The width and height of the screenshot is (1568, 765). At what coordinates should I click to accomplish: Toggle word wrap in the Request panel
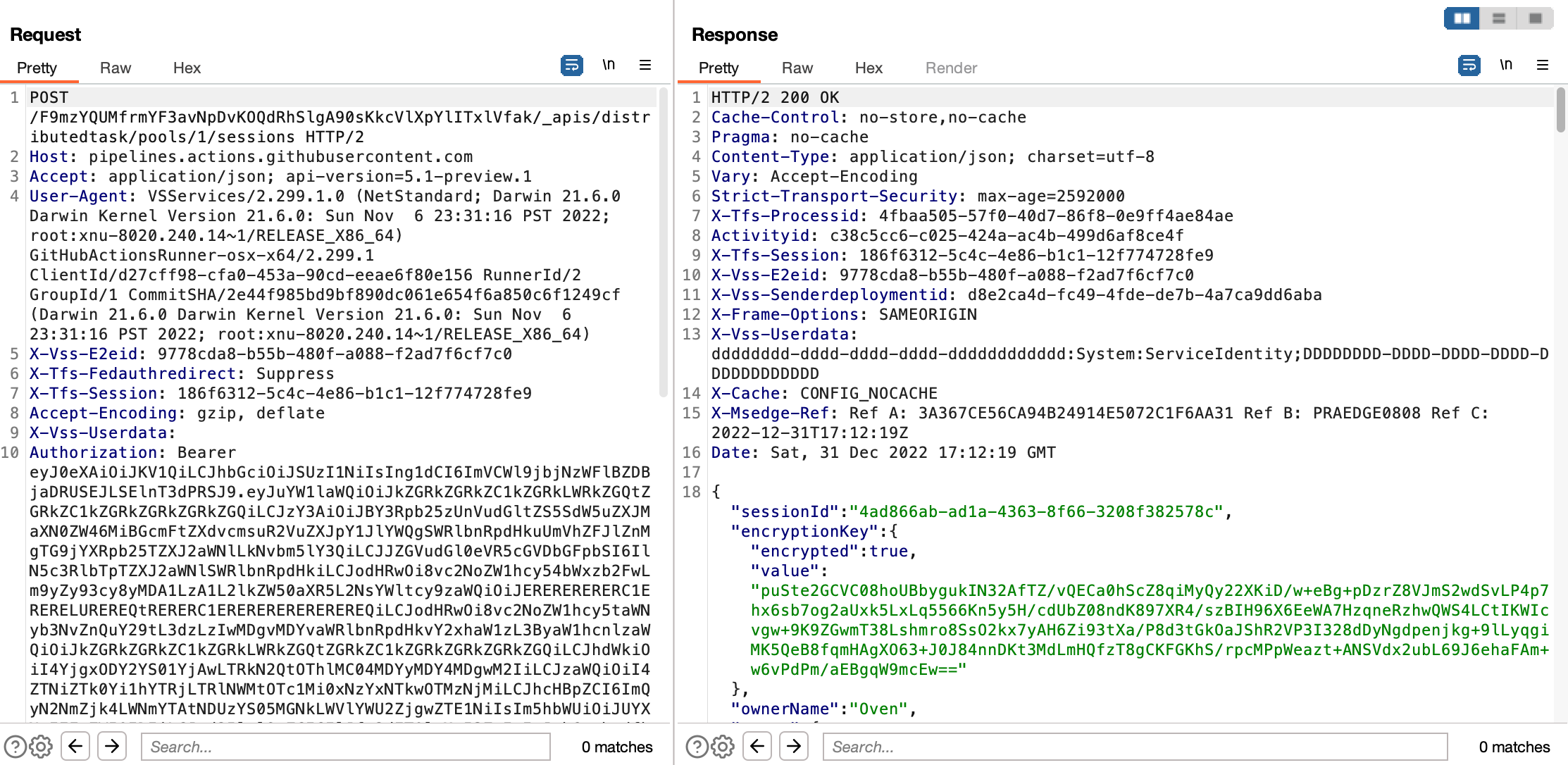pyautogui.click(x=572, y=65)
